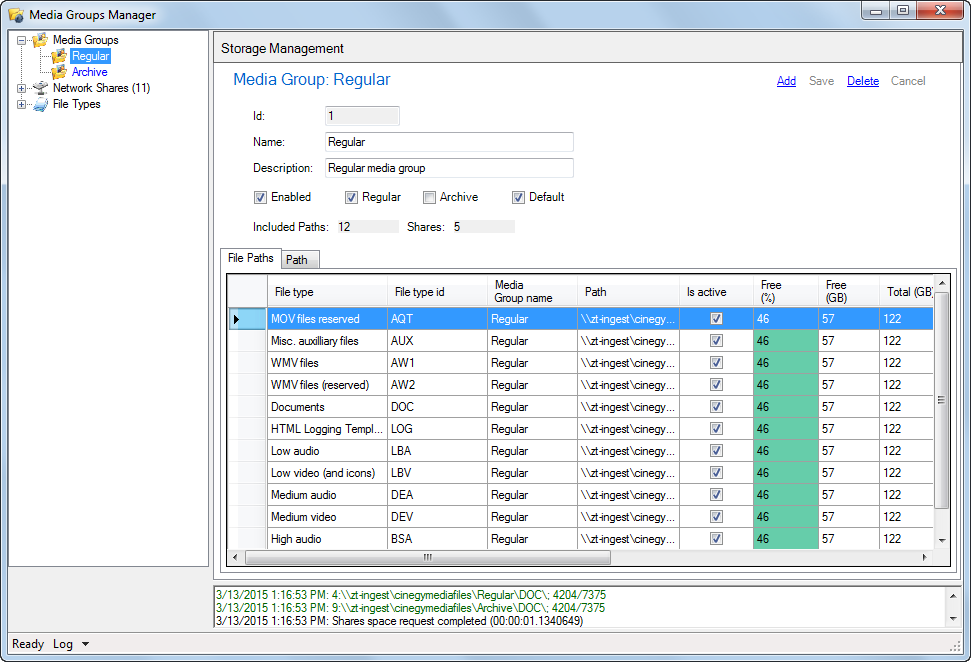Click the Medium audio cell
The width and height of the screenshot is (971, 662).
[x=327, y=495]
